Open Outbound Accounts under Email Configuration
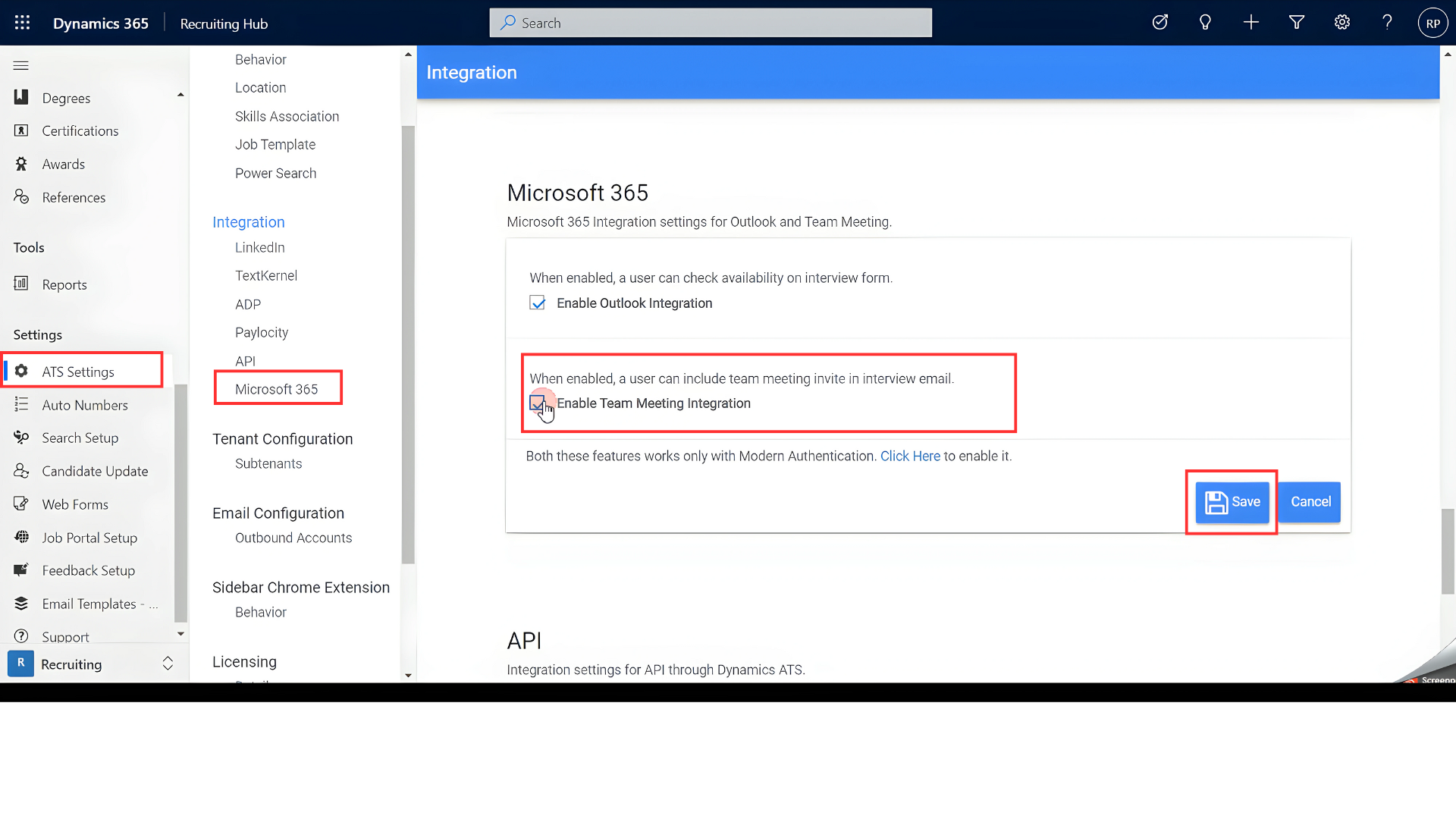 (x=293, y=538)
